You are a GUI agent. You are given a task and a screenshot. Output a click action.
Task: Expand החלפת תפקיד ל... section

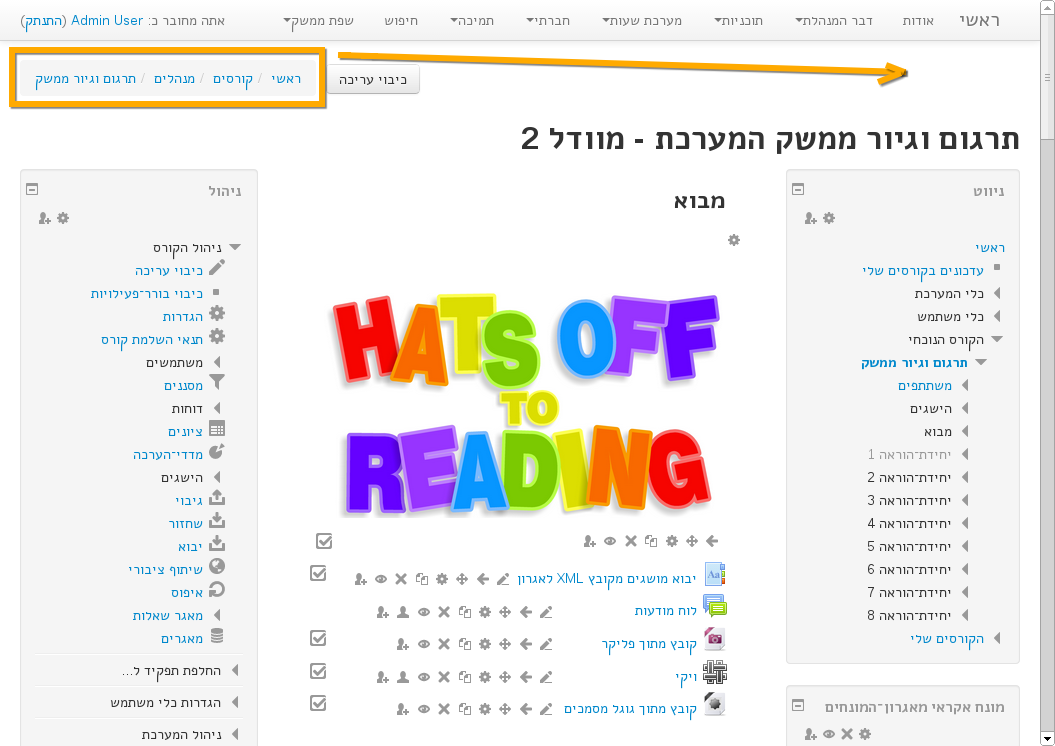[235, 671]
